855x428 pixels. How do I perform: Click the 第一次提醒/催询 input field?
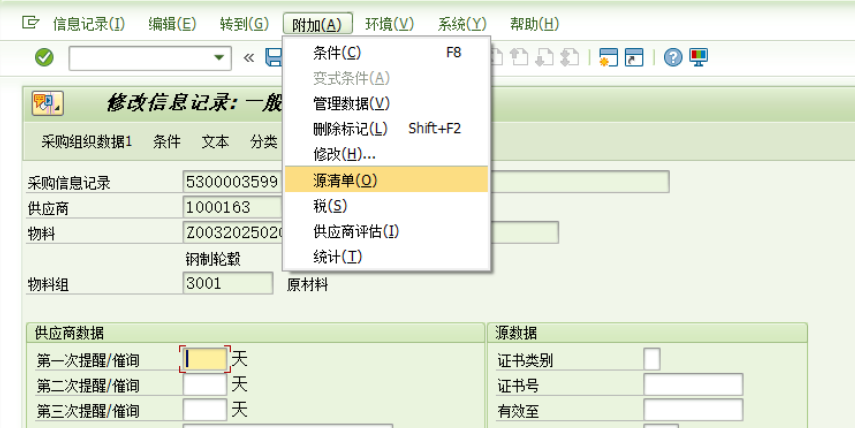click(x=206, y=358)
